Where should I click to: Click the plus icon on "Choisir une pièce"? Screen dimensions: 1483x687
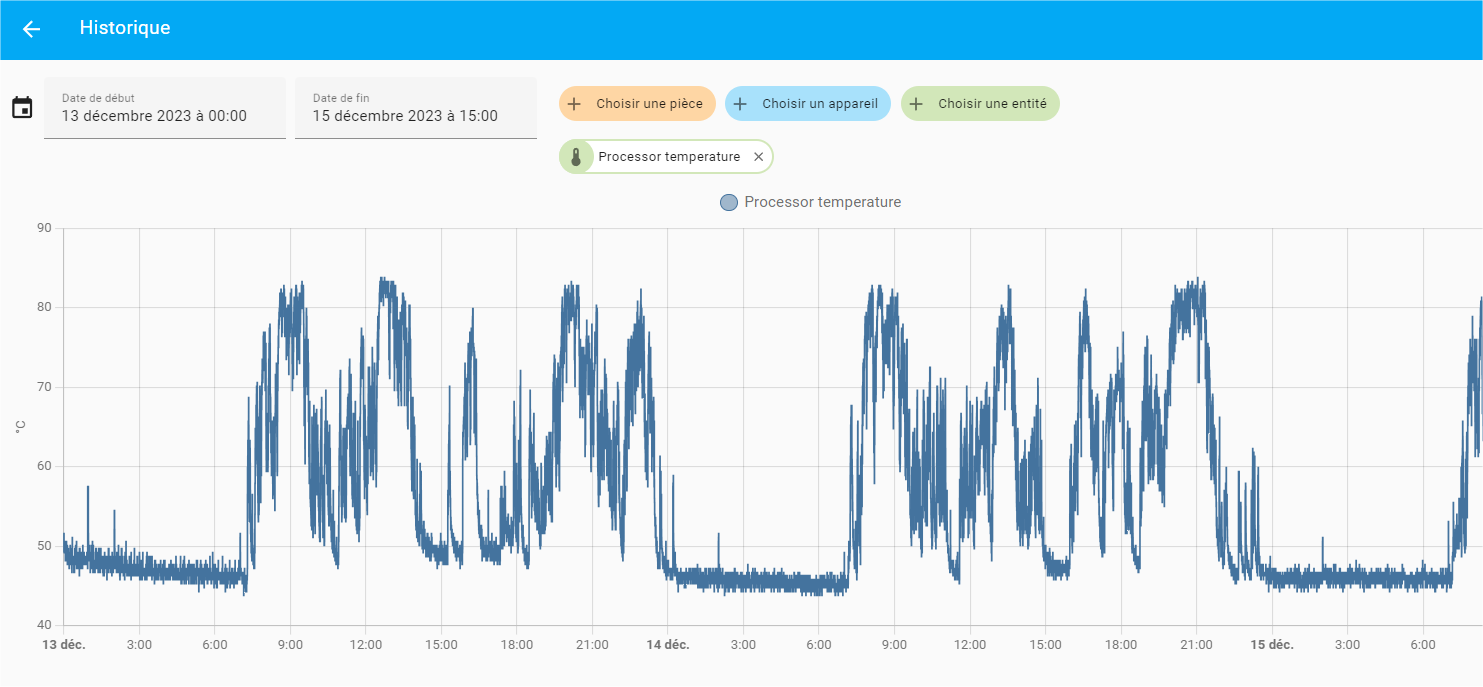point(574,103)
